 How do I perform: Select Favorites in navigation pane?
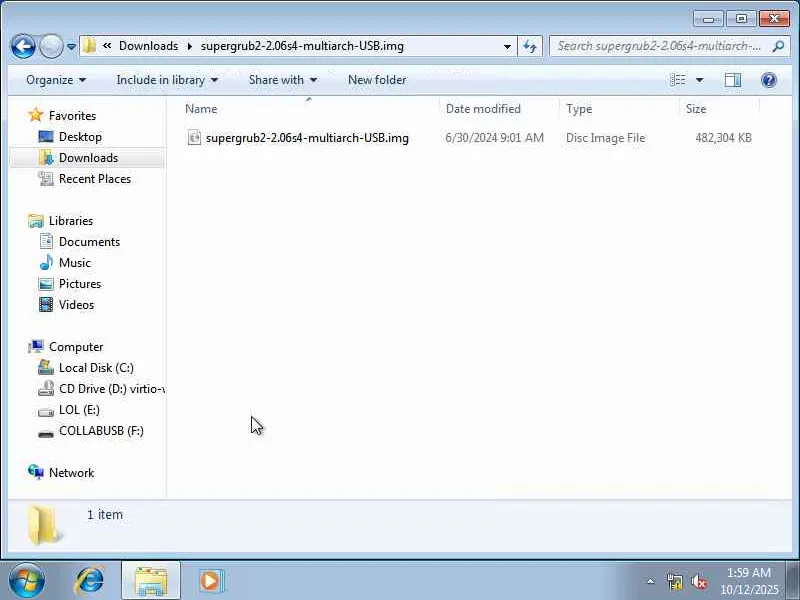pos(72,116)
